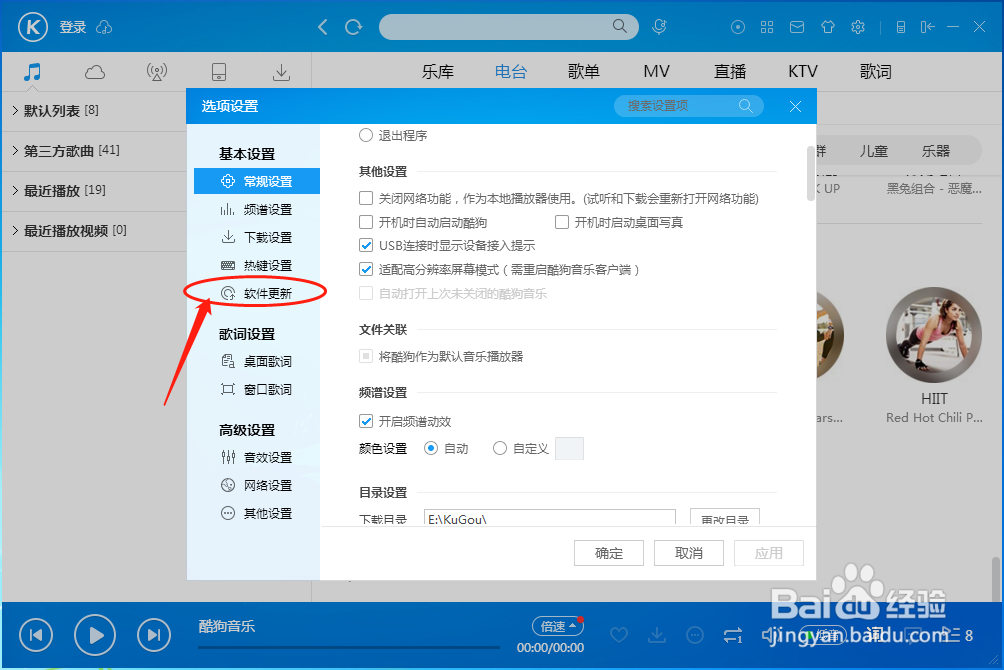This screenshot has width=1004, height=670.
Task: Click 登录 to log in
Action: 72,27
